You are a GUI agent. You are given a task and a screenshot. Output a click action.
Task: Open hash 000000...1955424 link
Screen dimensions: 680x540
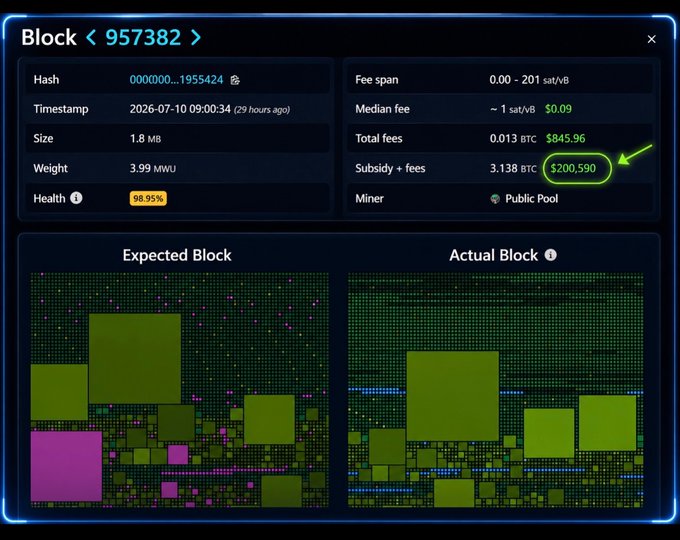pos(177,80)
